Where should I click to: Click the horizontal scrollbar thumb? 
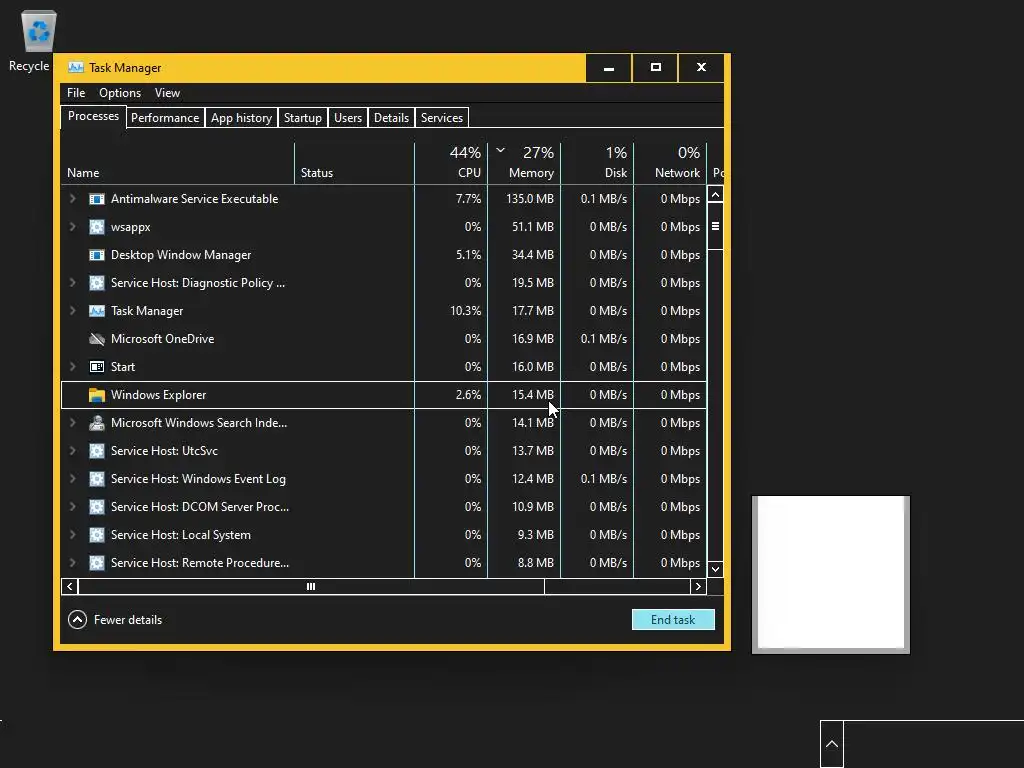[x=311, y=586]
